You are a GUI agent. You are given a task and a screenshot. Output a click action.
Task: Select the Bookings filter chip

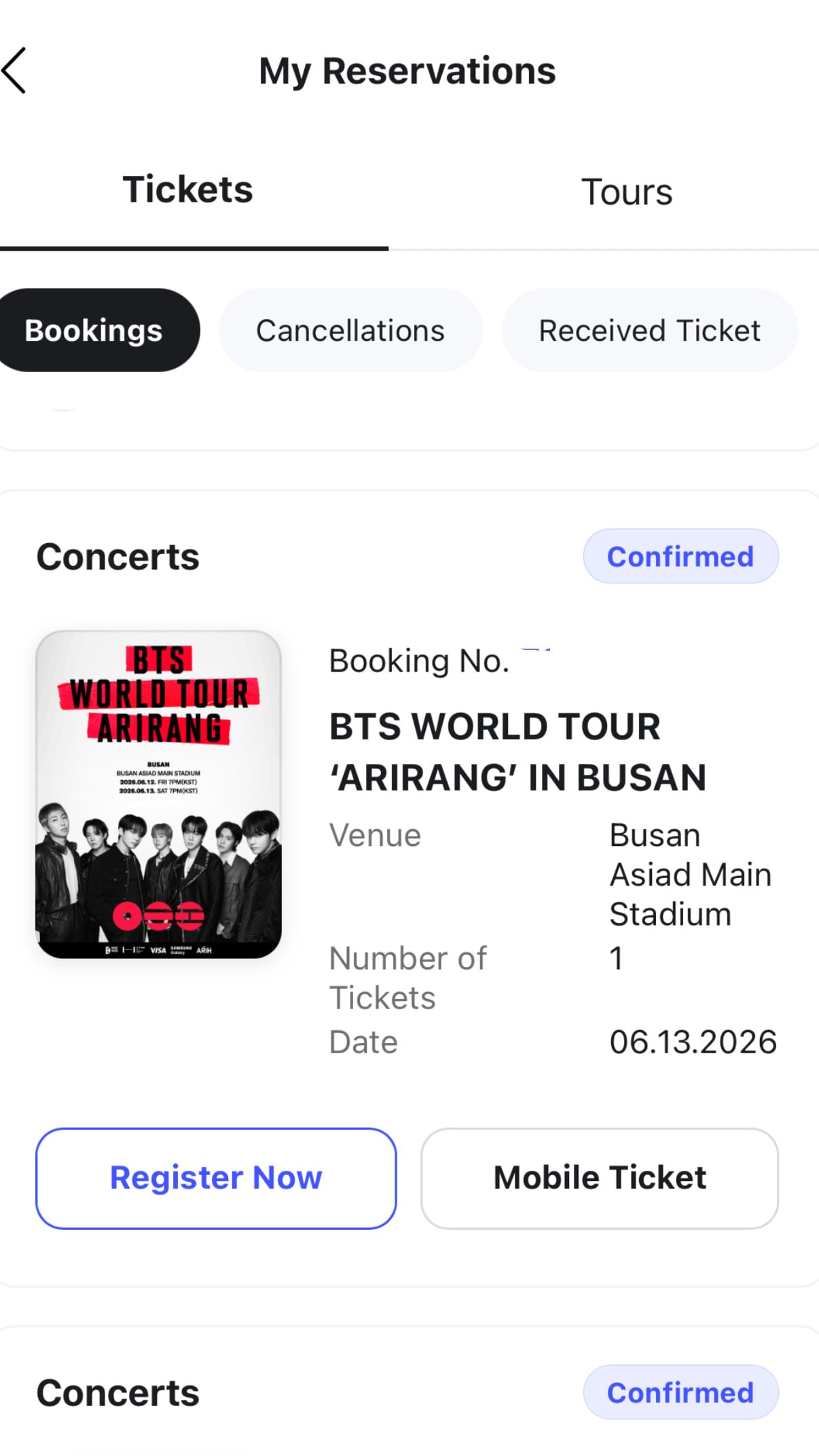click(95, 330)
